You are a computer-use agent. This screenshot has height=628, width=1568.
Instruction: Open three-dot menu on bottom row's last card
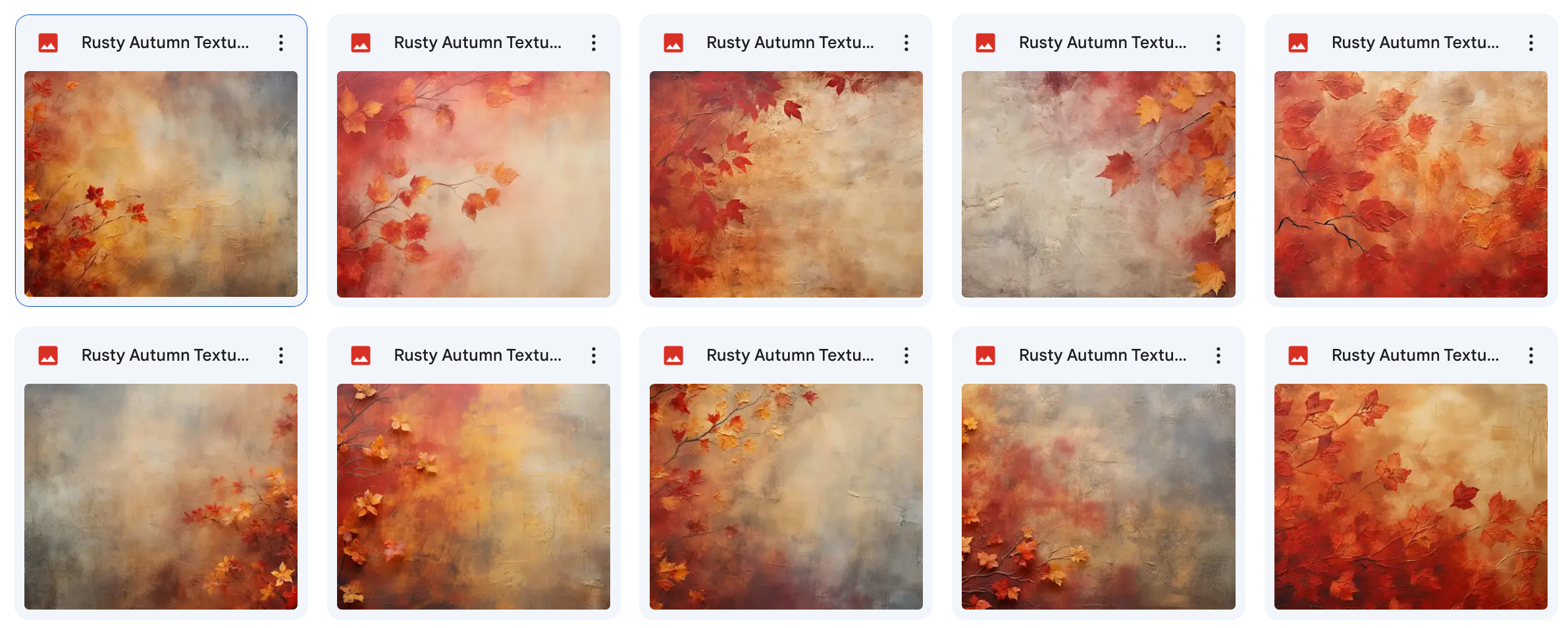(x=1531, y=355)
